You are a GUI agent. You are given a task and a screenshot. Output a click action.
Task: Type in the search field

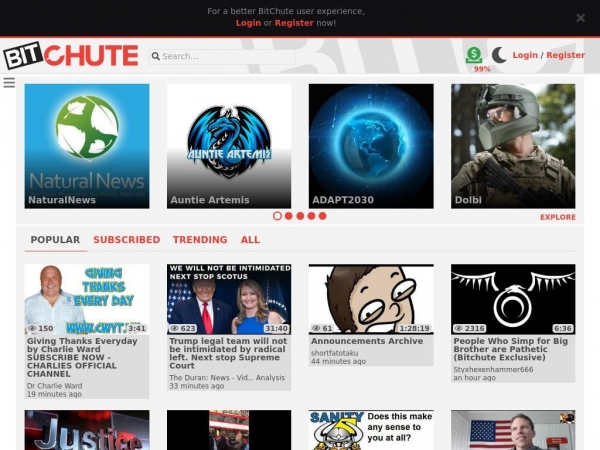click(225, 57)
